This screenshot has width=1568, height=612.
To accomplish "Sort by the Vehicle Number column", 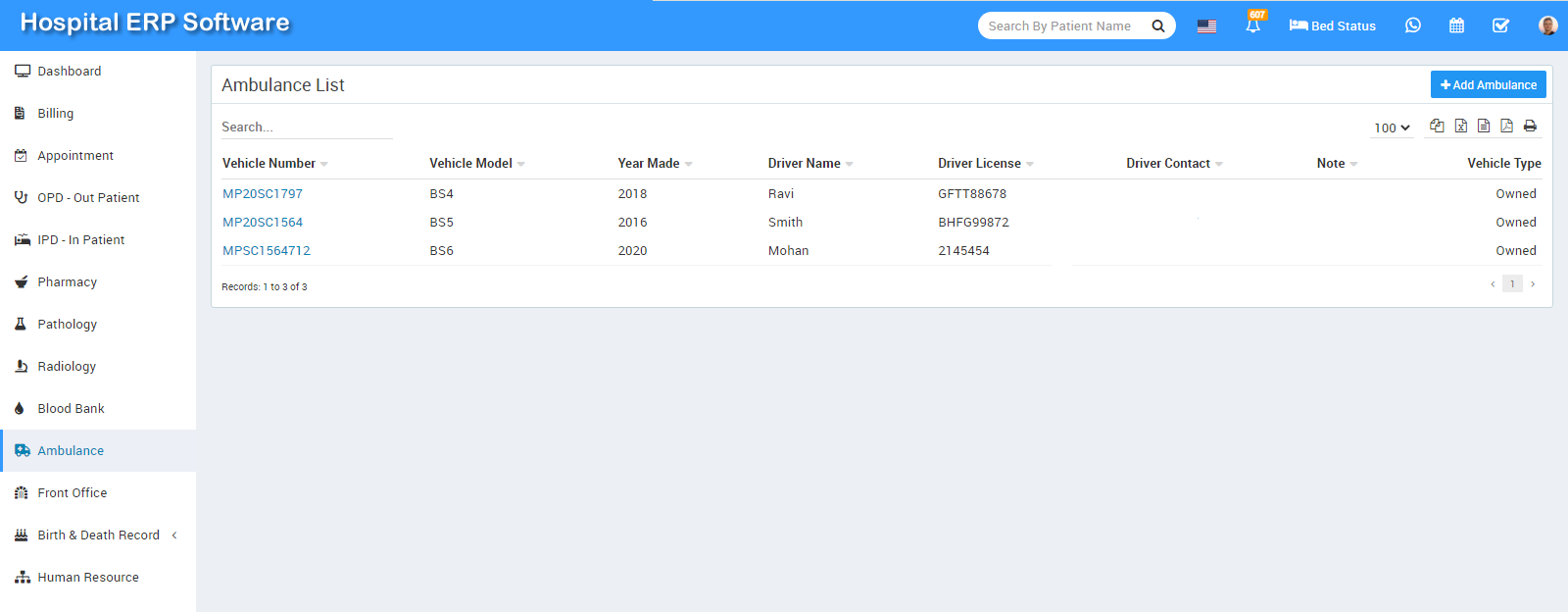I will pyautogui.click(x=269, y=163).
